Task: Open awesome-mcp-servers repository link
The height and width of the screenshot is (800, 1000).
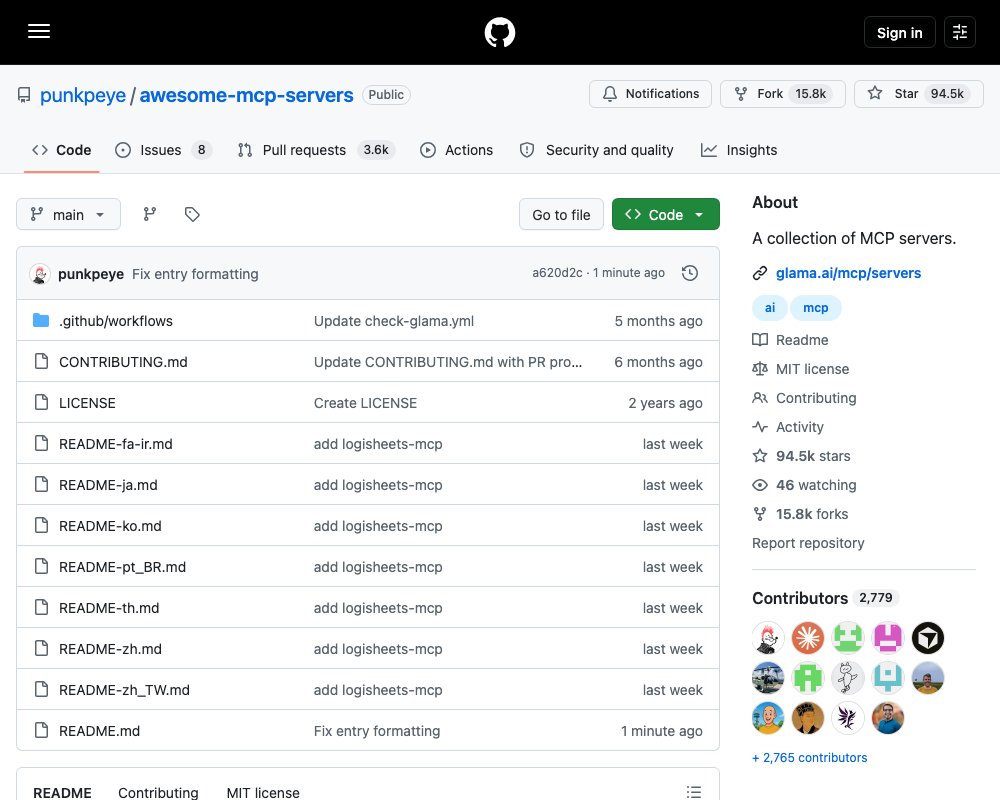Action: pyautogui.click(x=246, y=95)
